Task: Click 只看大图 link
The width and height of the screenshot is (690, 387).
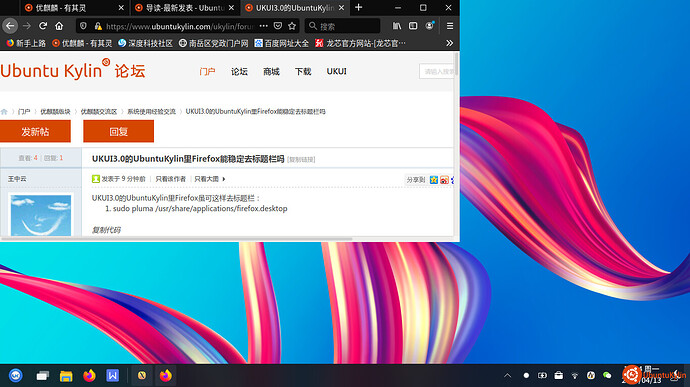Action: (206, 179)
